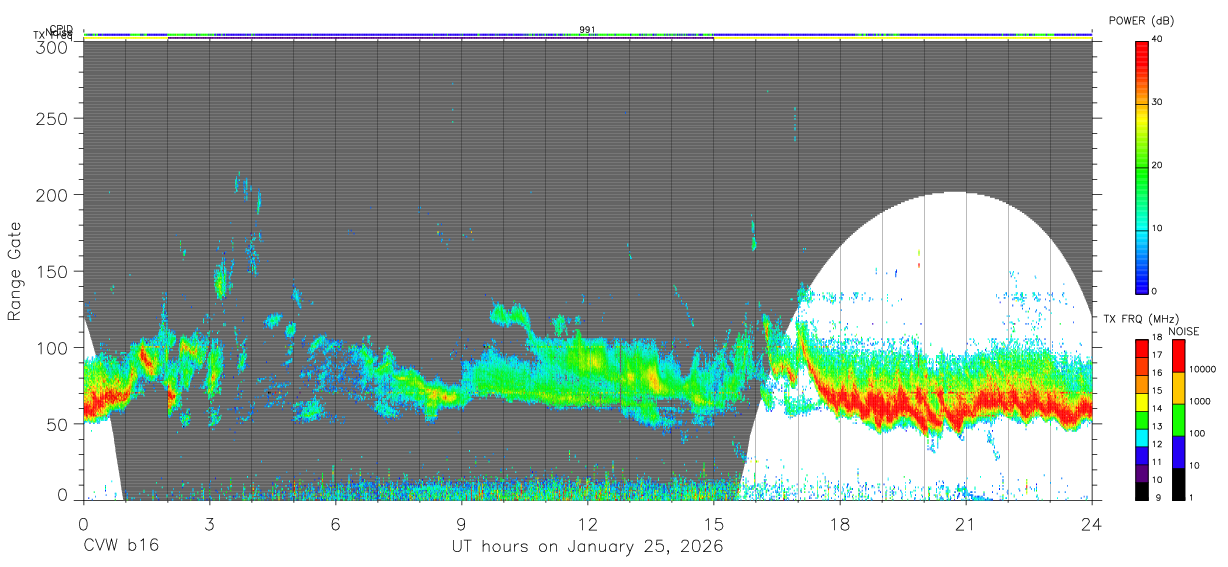Click the blue 10-100 noise swatch
The height and width of the screenshot is (567, 1228).
tap(1179, 450)
